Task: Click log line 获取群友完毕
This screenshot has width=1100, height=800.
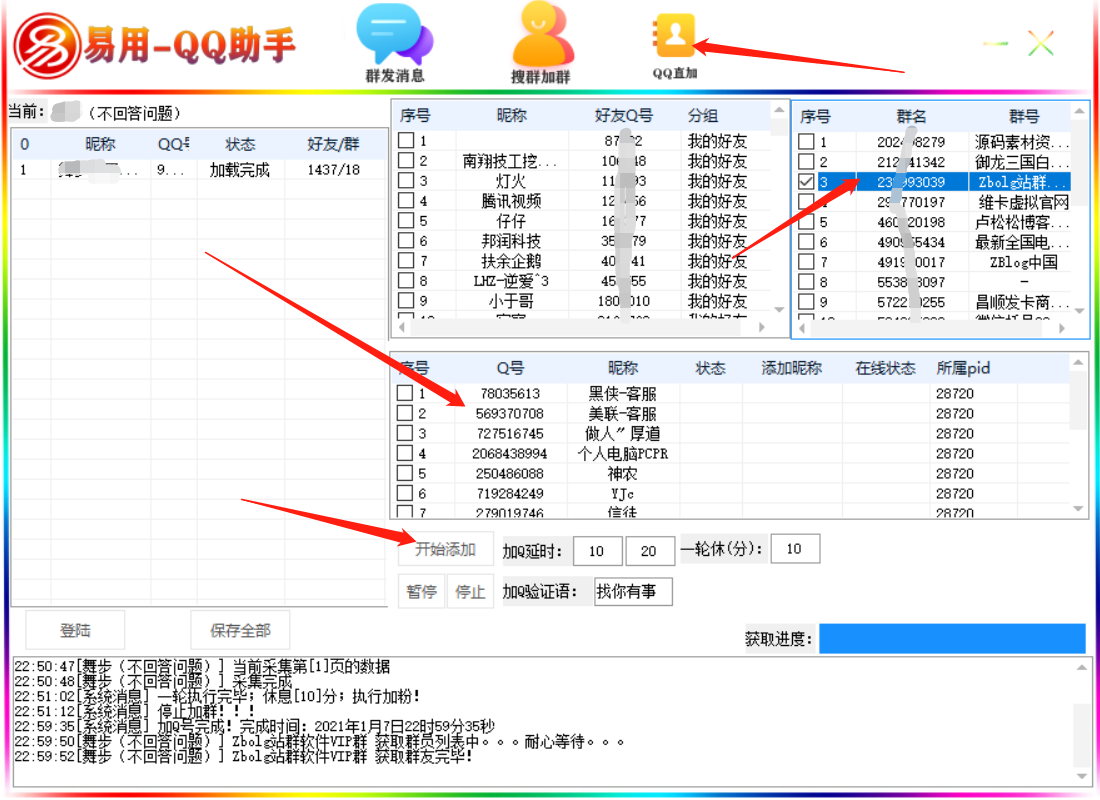Action: click(x=243, y=756)
